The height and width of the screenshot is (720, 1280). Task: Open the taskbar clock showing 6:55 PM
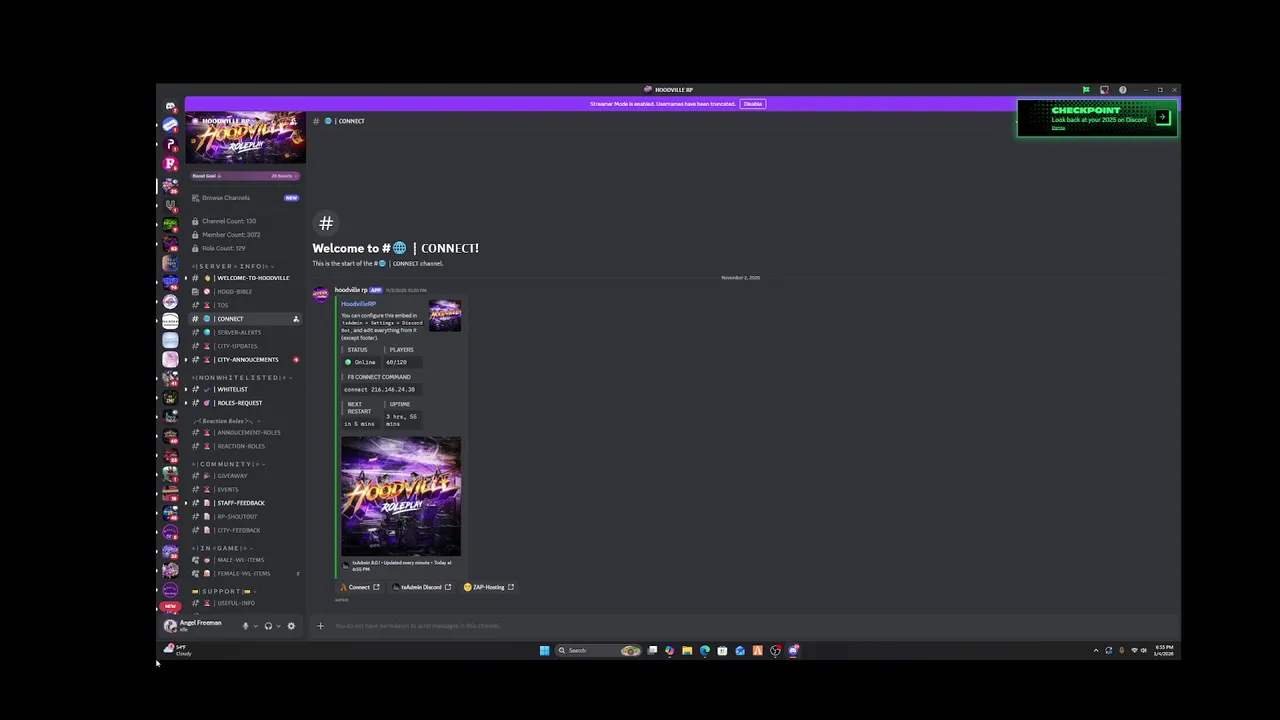pyautogui.click(x=1164, y=650)
